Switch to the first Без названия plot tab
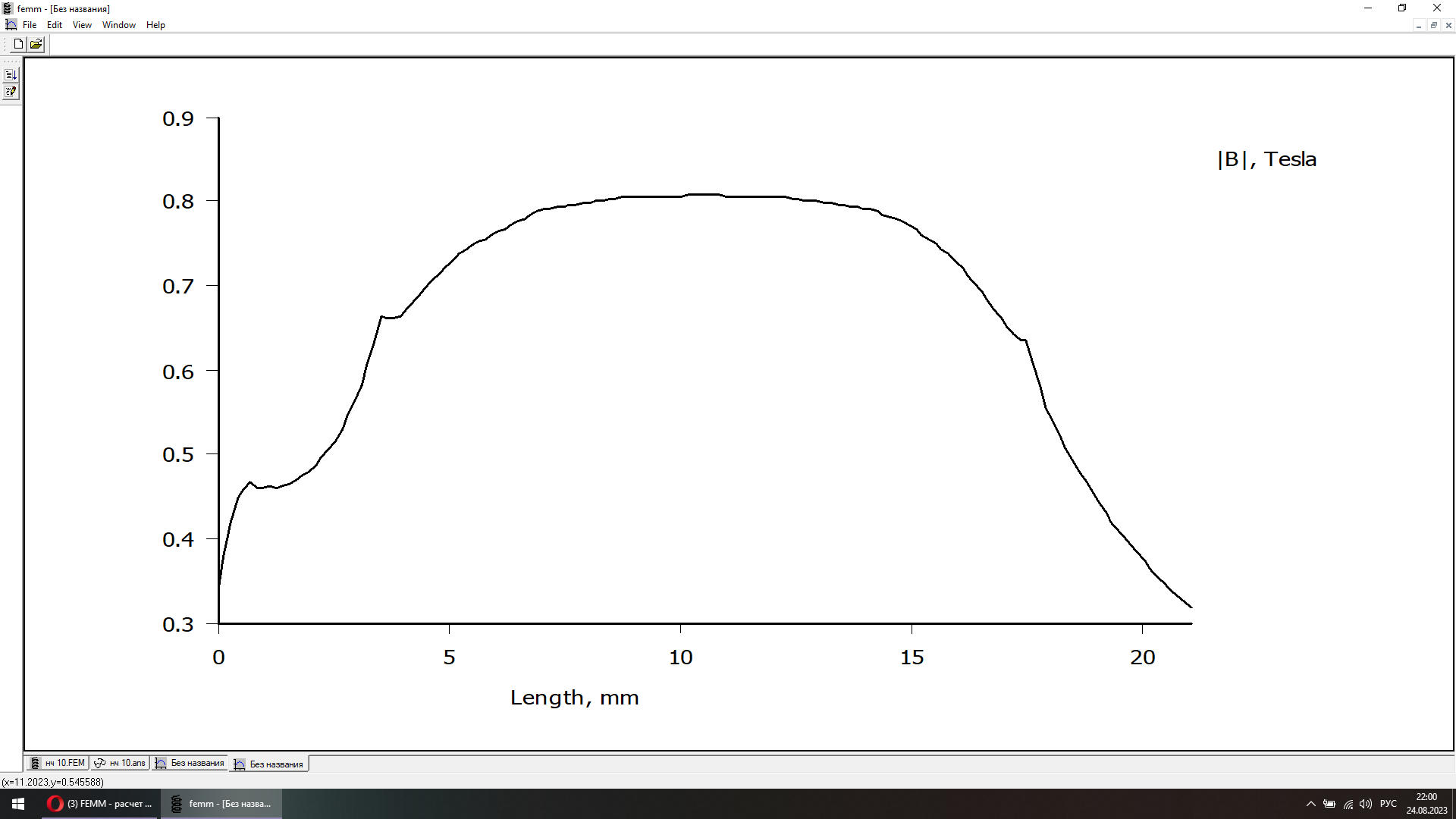Screen dimensions: 1456x819 [x=190, y=763]
